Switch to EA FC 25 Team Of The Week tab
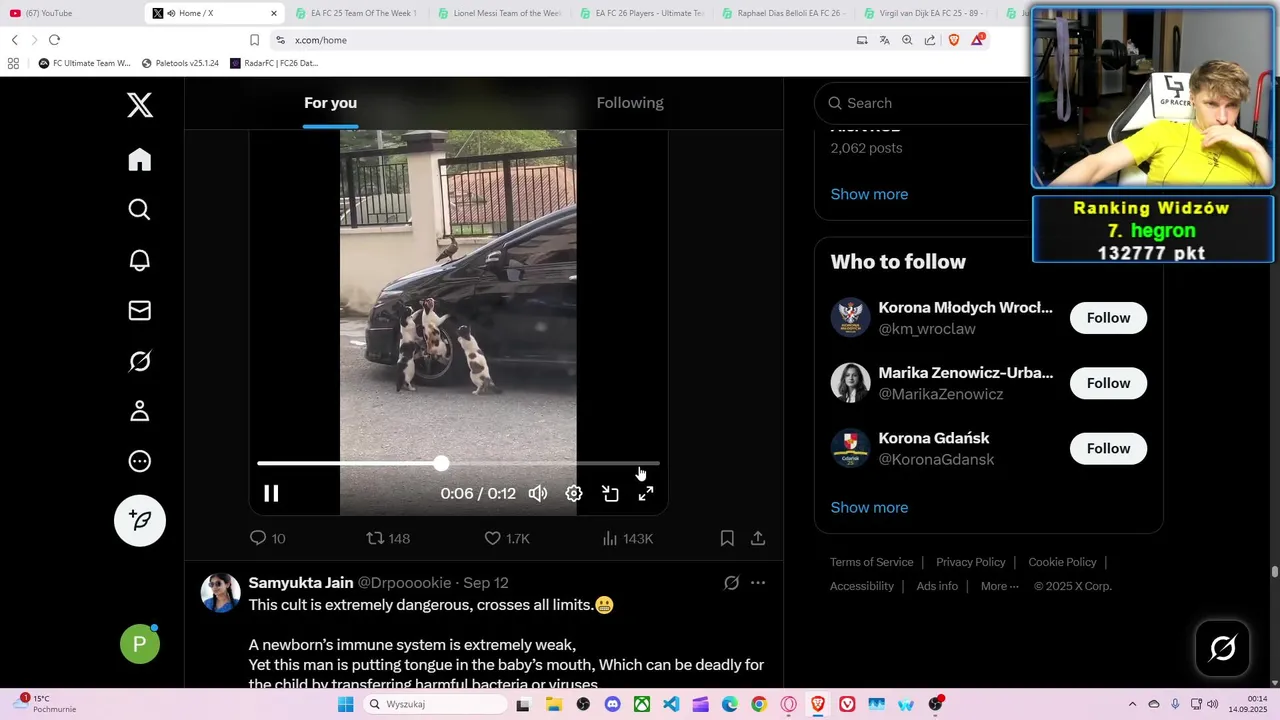This screenshot has width=1280, height=720. (355, 13)
